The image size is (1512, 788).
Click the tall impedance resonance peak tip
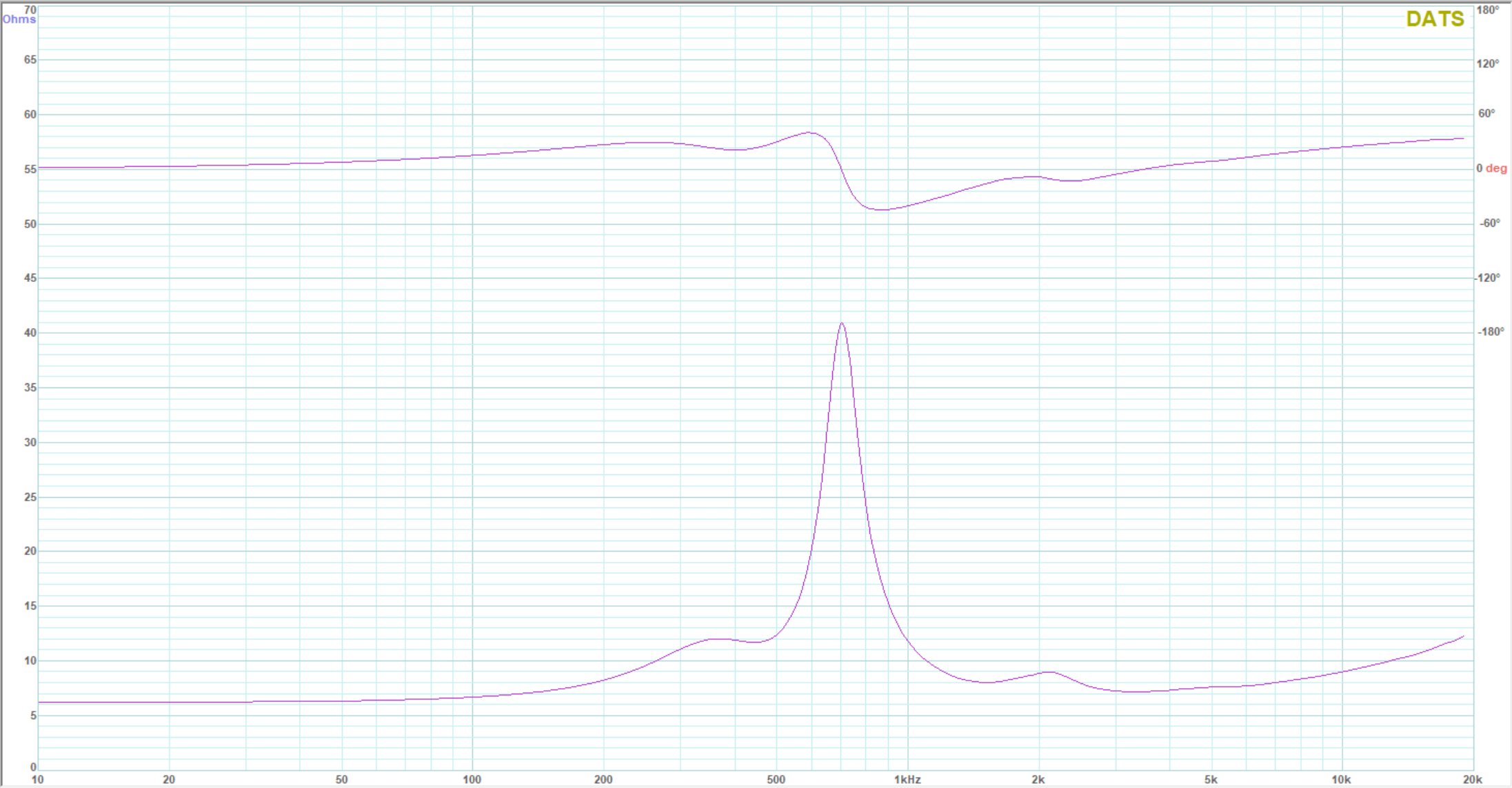(842, 323)
